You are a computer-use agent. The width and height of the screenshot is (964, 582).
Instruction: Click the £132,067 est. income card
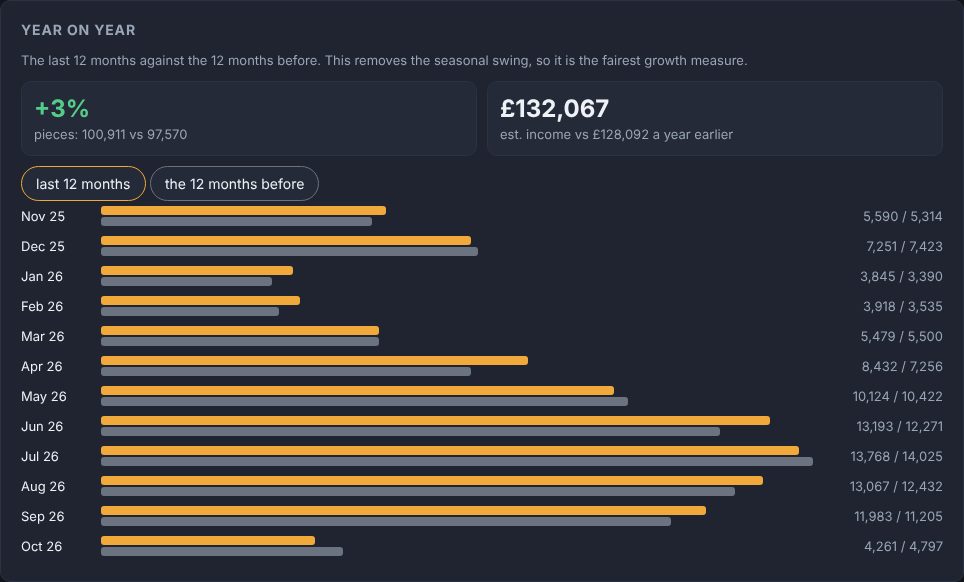pos(714,119)
